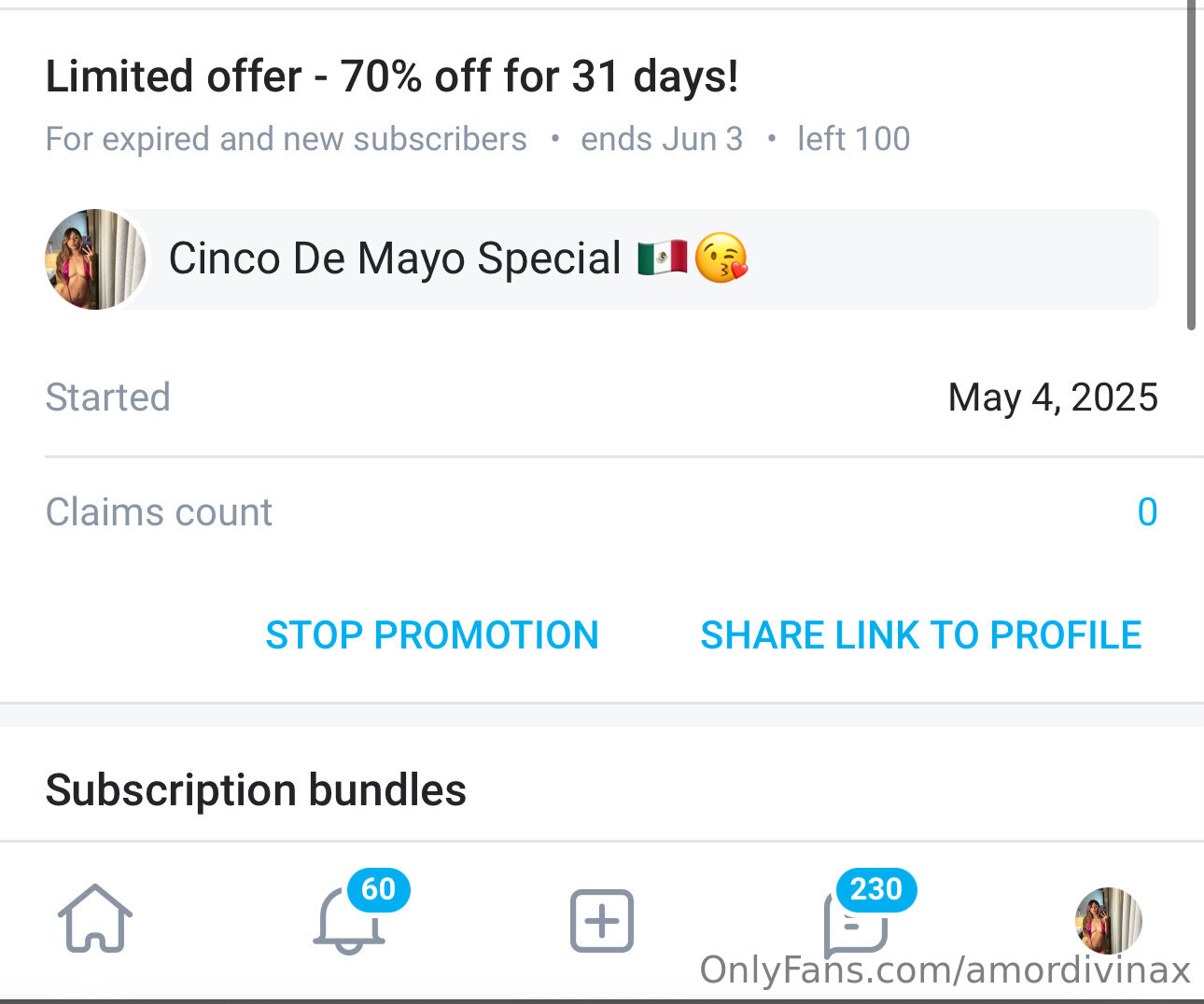Click the kissing face emoji
This screenshot has height=1004, width=1204.
[721, 258]
